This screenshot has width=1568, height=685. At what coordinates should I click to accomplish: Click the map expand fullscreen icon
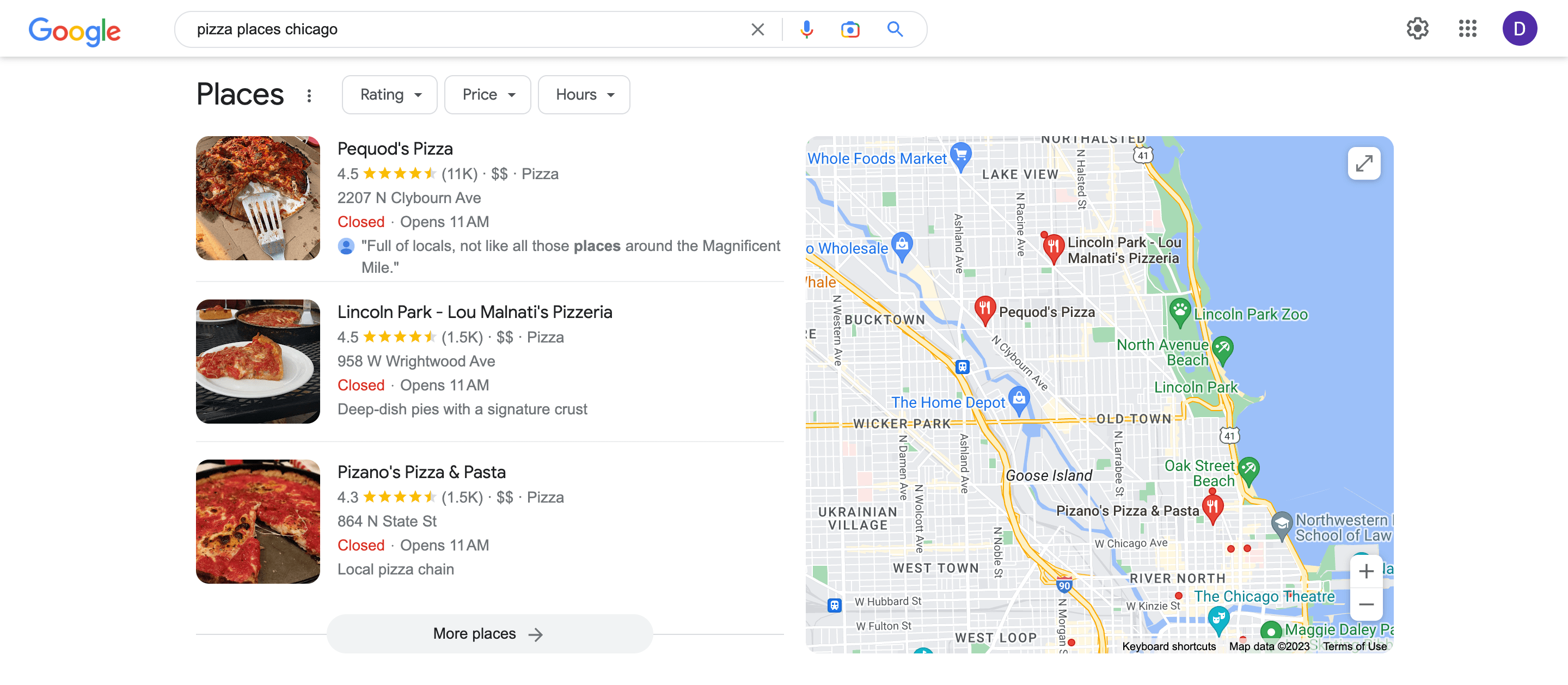(1362, 164)
